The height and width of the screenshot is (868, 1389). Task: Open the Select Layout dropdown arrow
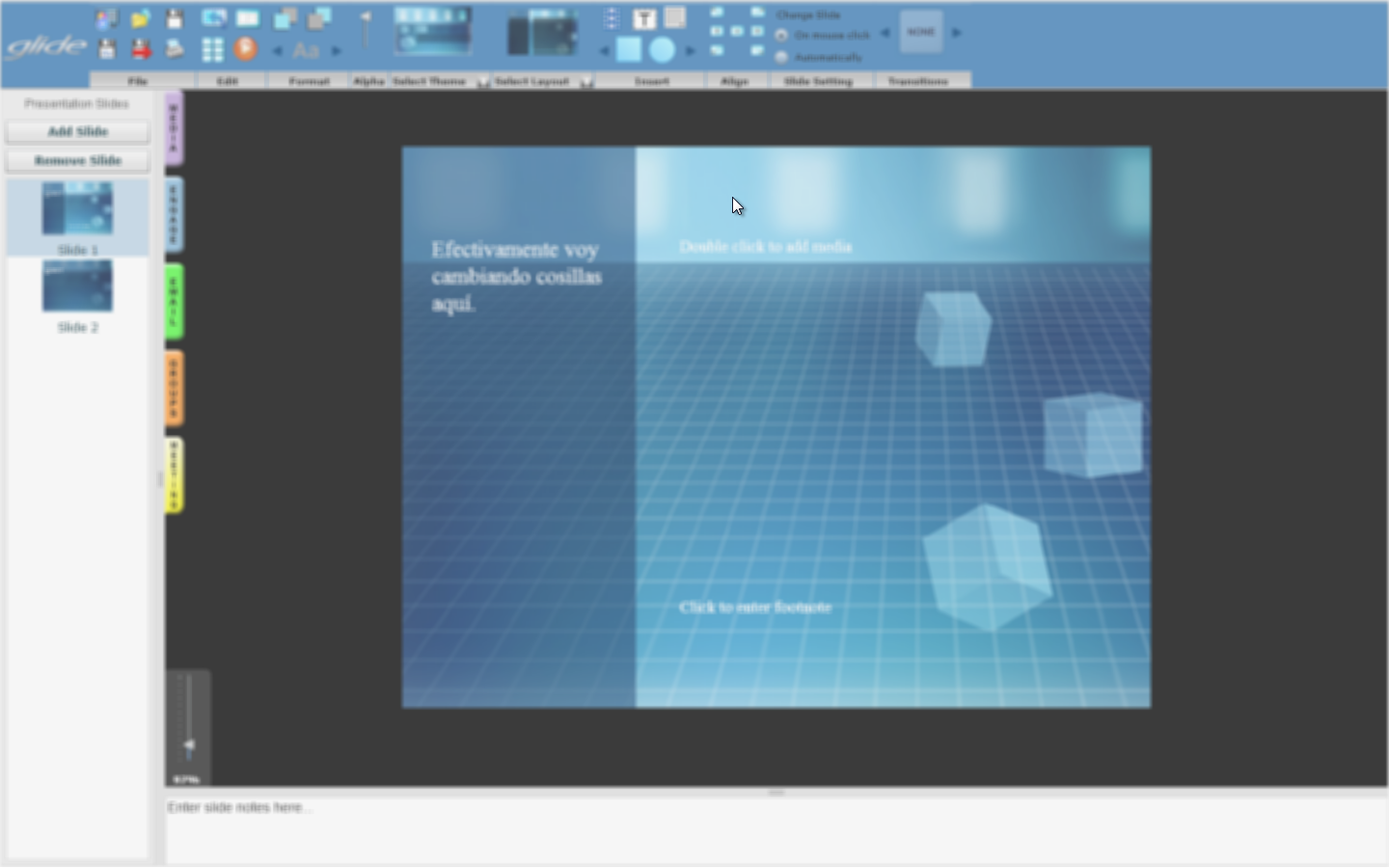586,83
